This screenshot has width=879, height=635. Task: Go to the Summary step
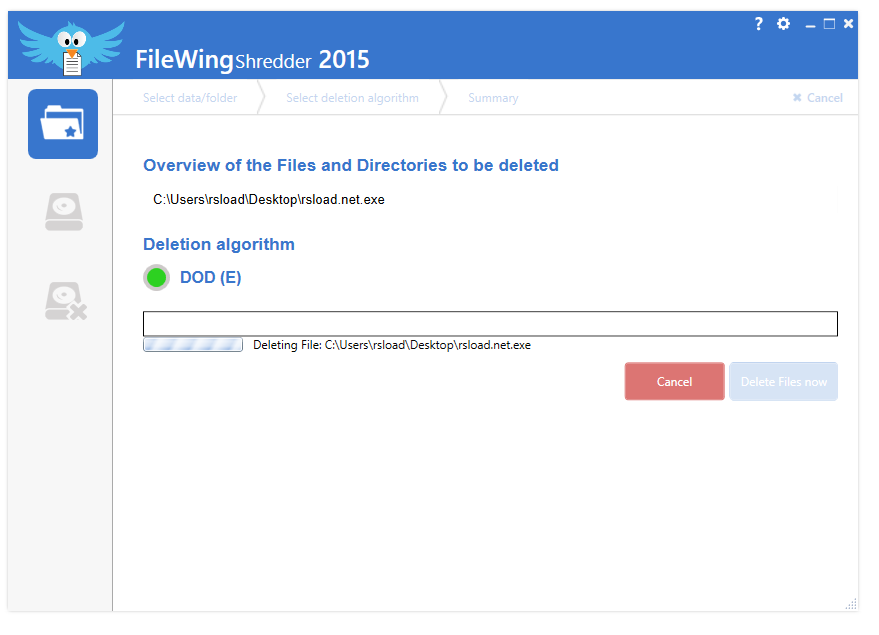[493, 98]
